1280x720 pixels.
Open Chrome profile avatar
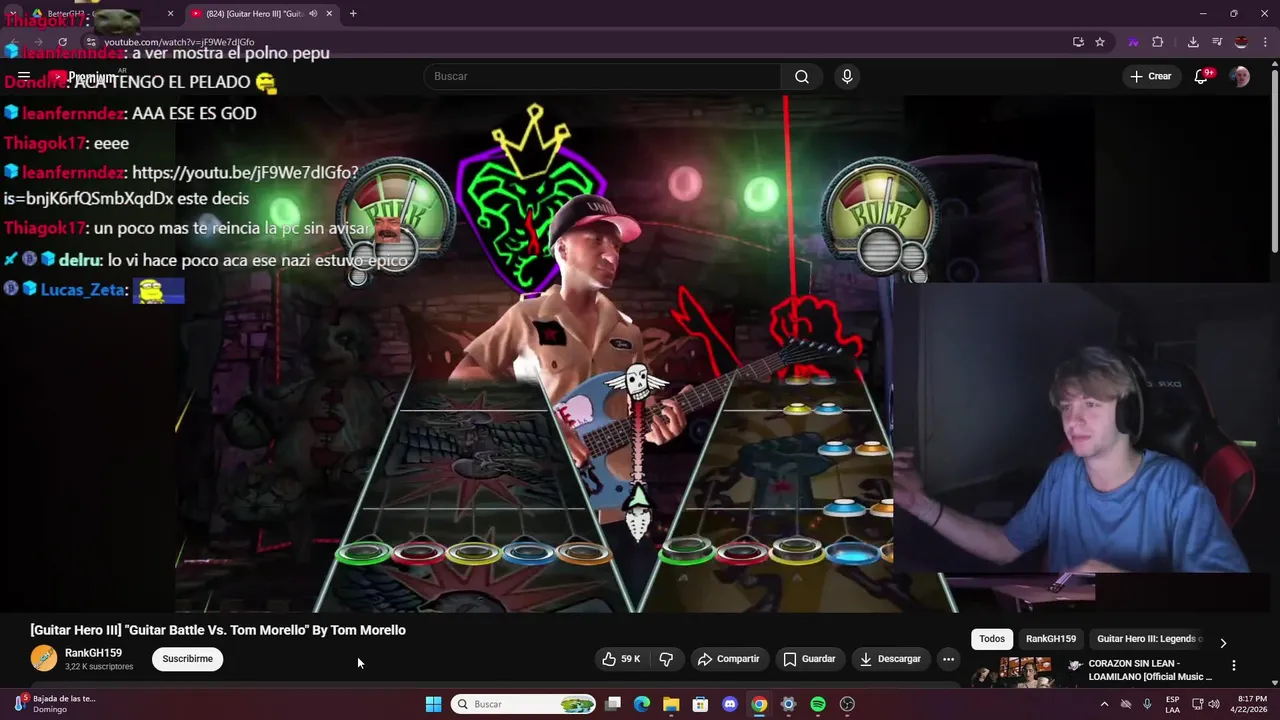tap(1241, 42)
